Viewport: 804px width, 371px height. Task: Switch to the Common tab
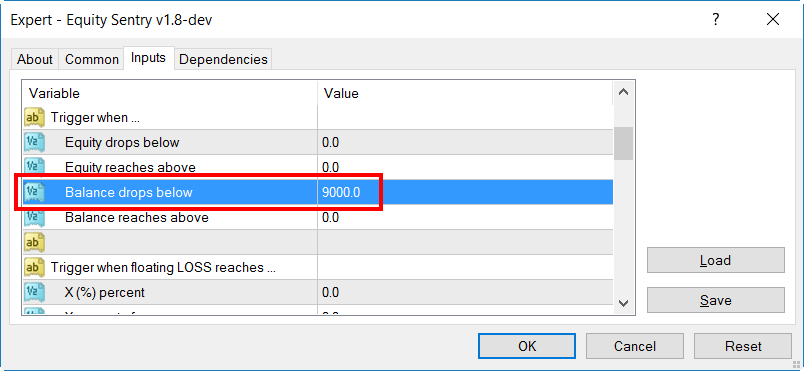[x=92, y=59]
